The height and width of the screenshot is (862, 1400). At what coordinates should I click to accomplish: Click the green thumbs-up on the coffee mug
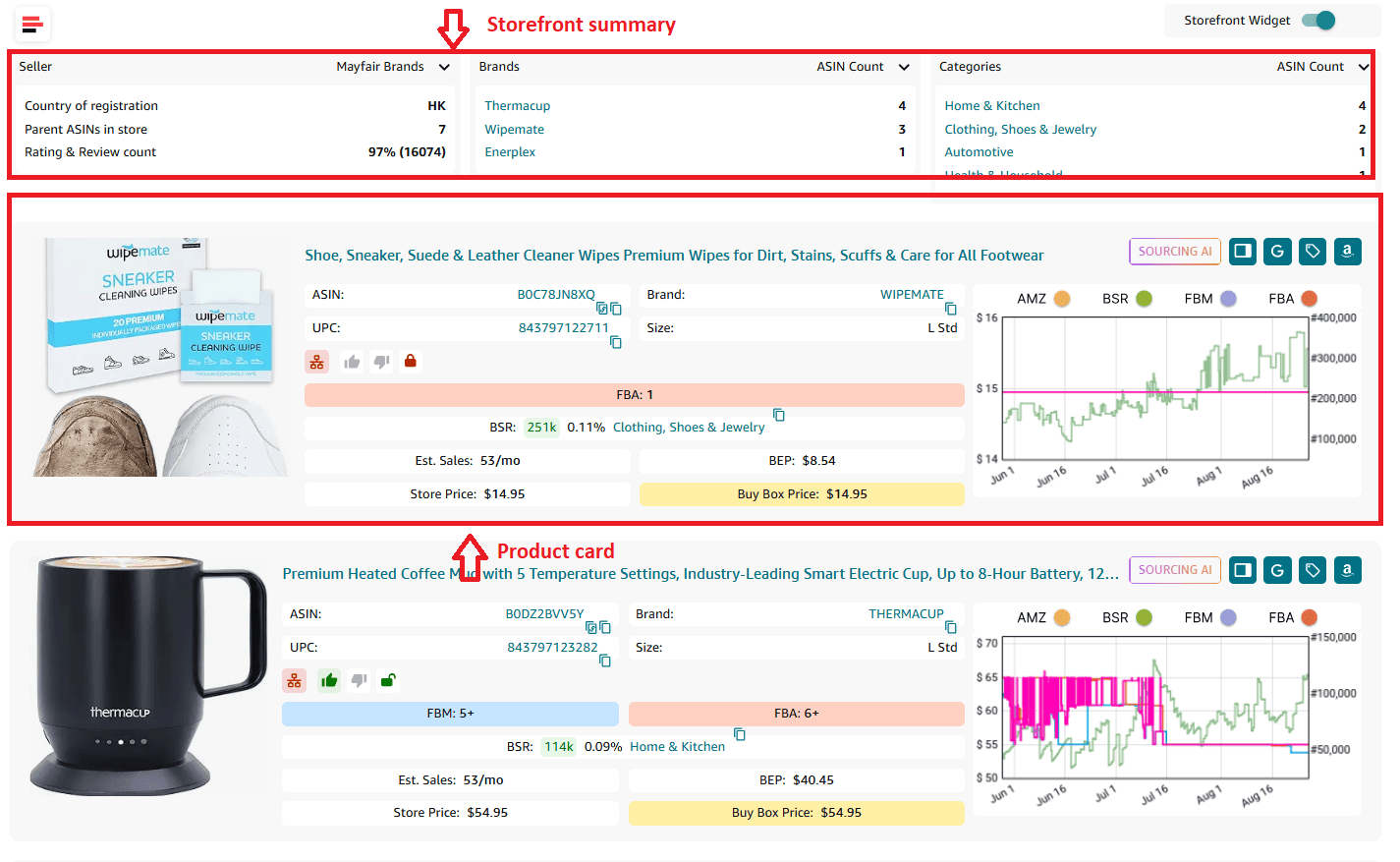coord(329,680)
